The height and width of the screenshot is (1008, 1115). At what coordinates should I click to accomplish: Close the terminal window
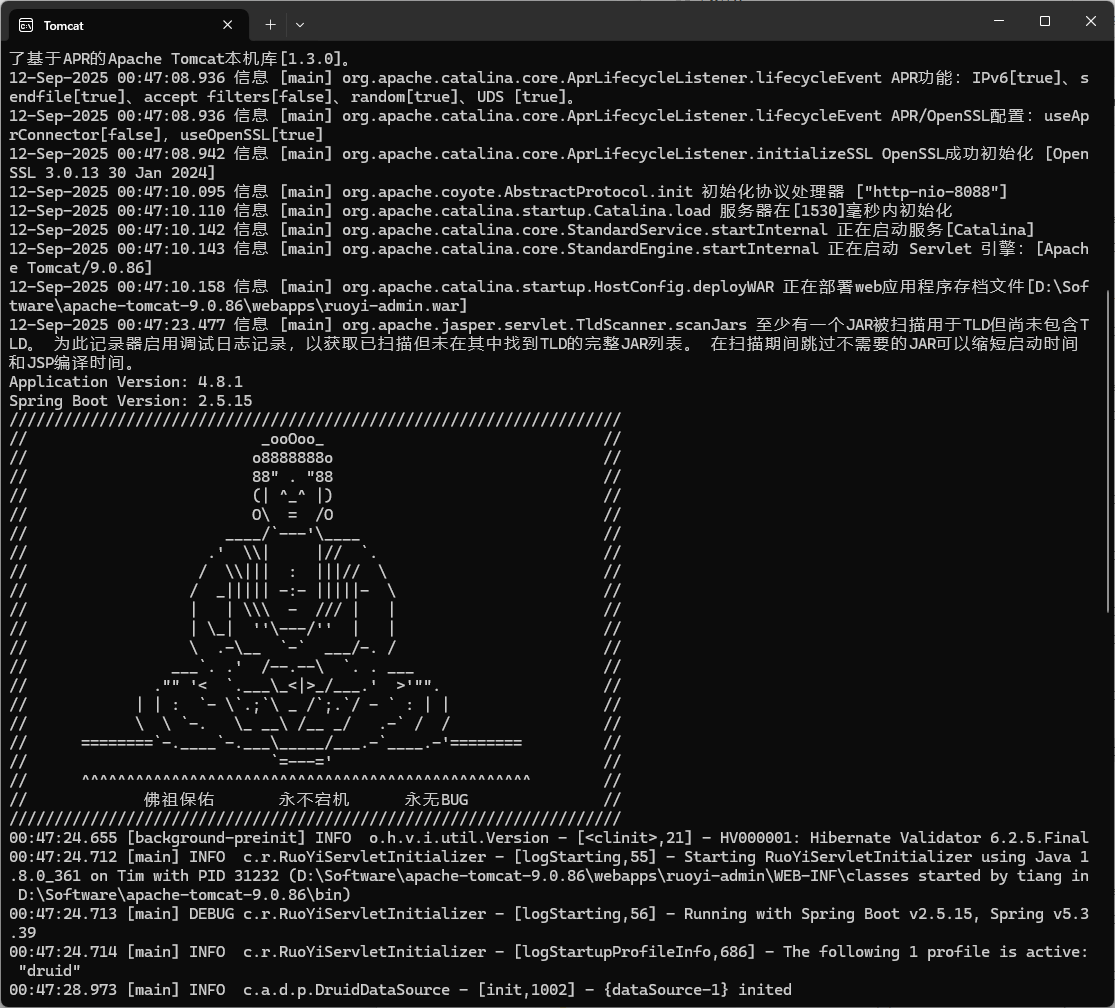click(1091, 21)
